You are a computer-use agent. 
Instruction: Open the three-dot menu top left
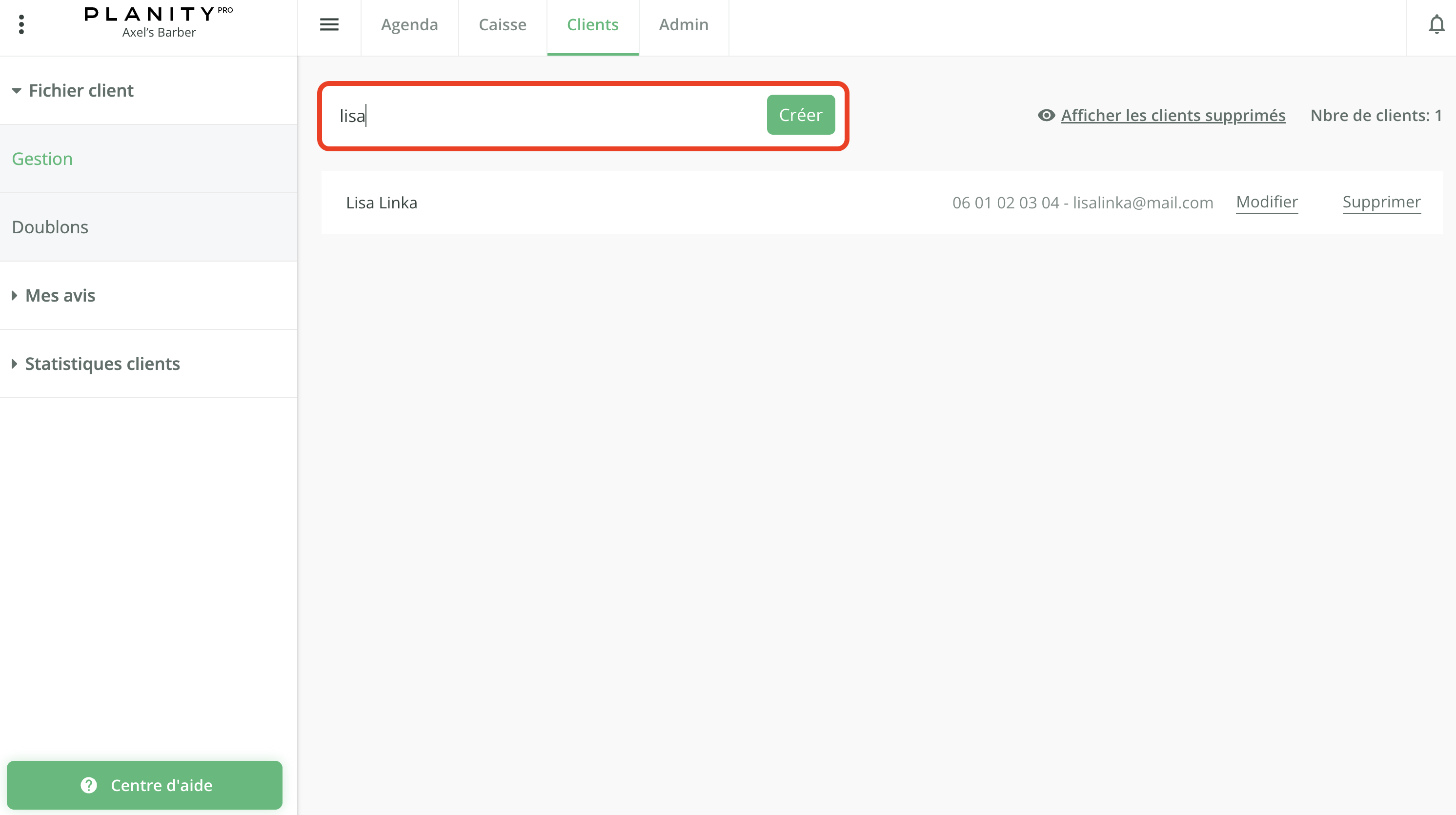[x=22, y=24]
